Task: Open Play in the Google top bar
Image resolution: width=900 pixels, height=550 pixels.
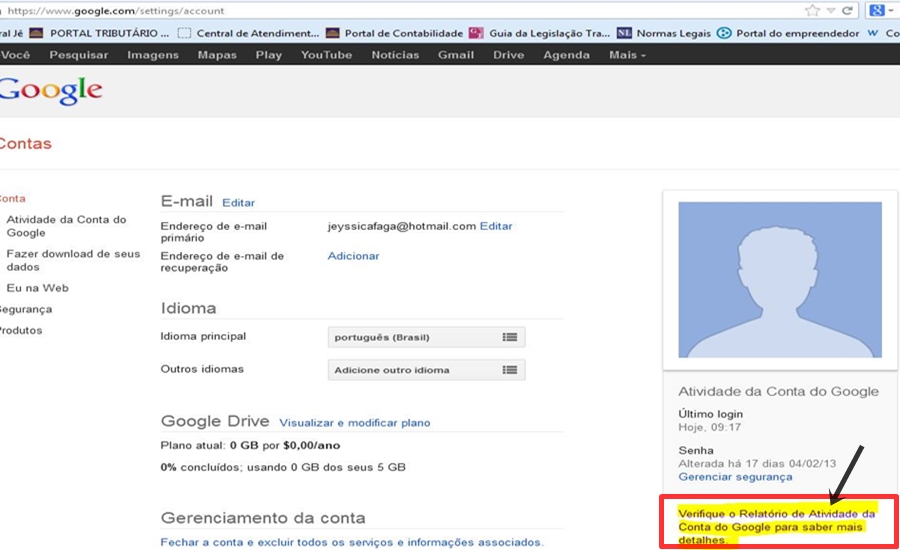Action: (x=269, y=55)
